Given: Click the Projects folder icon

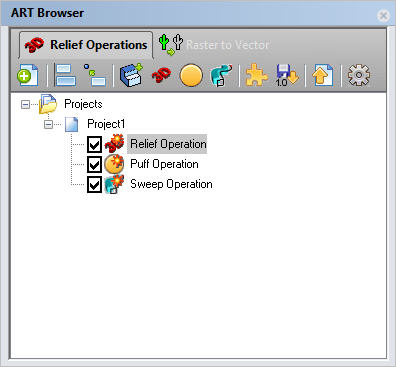Looking at the screenshot, I should click(x=48, y=104).
